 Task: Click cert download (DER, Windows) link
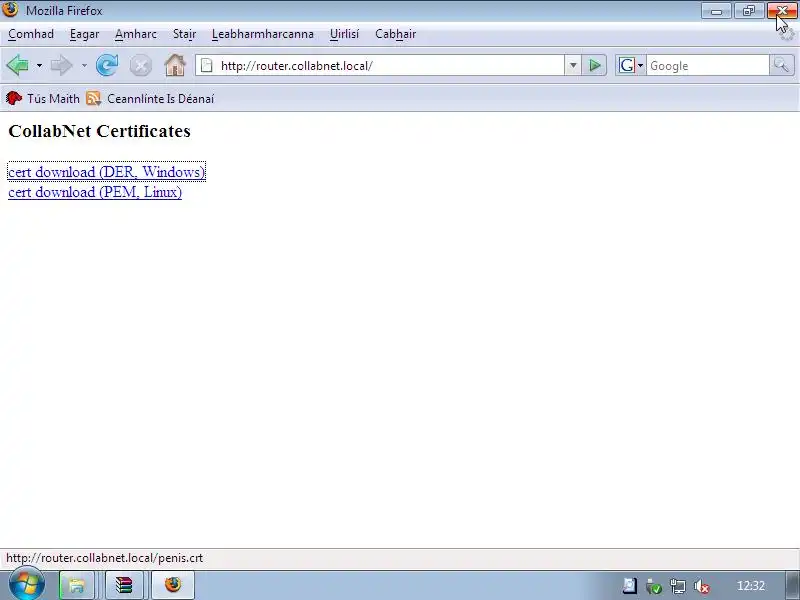click(x=107, y=172)
